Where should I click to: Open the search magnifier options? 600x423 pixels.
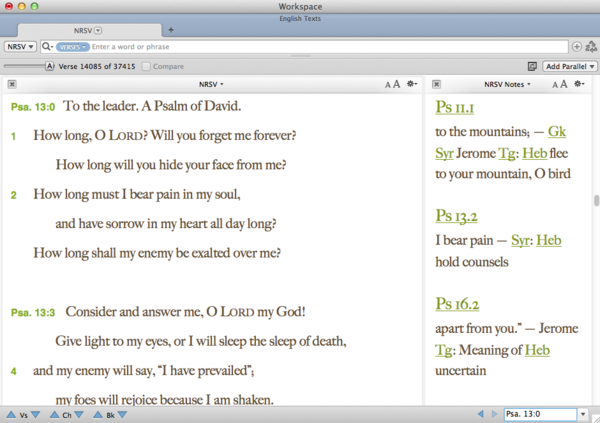pyautogui.click(x=47, y=47)
